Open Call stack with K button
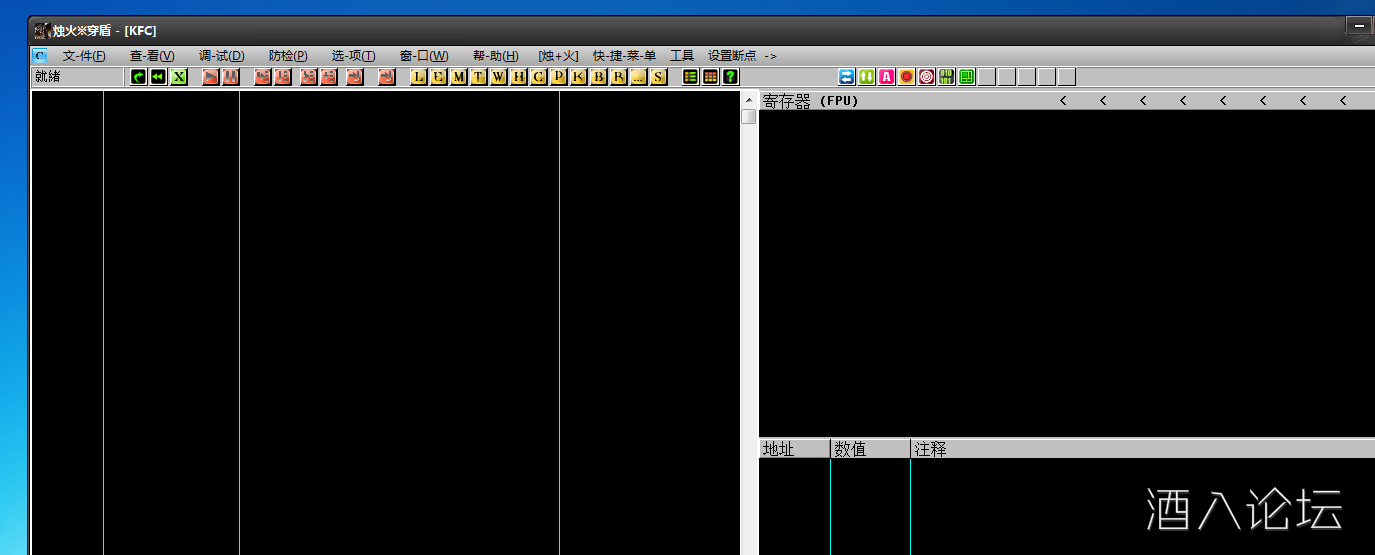The width and height of the screenshot is (1375, 555). (579, 77)
